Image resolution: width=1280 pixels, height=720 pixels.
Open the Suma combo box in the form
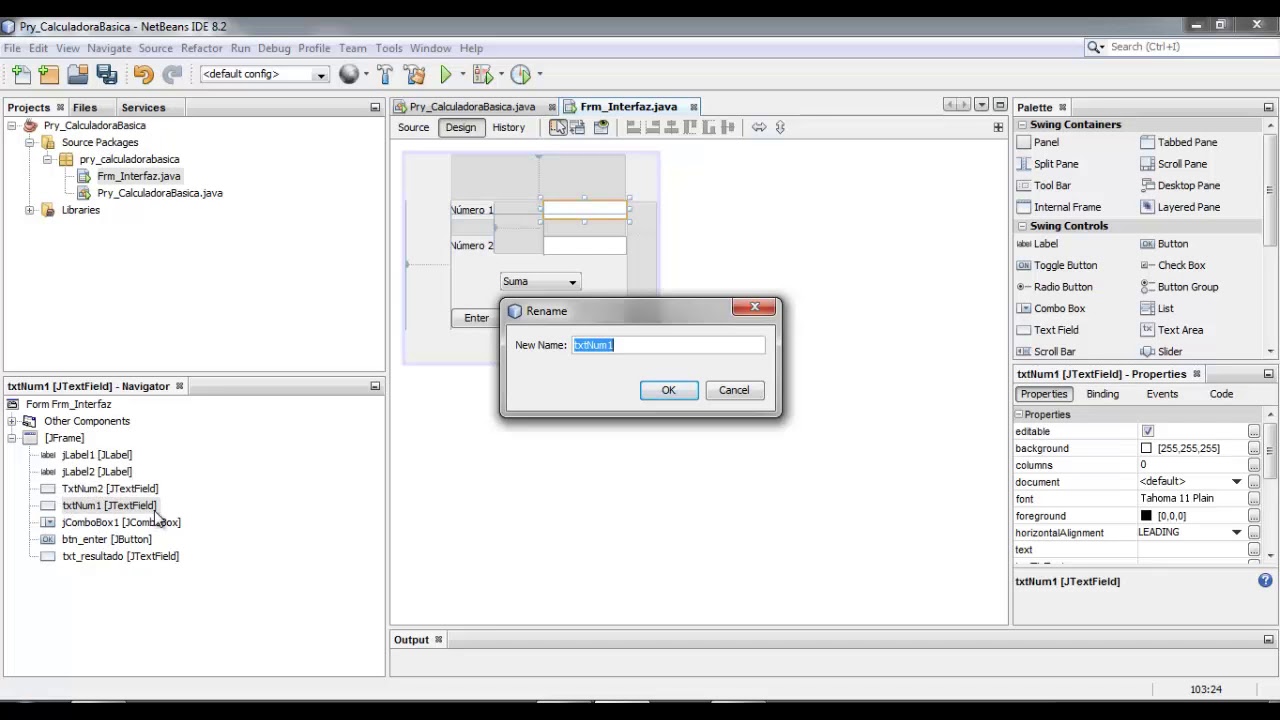click(x=540, y=281)
